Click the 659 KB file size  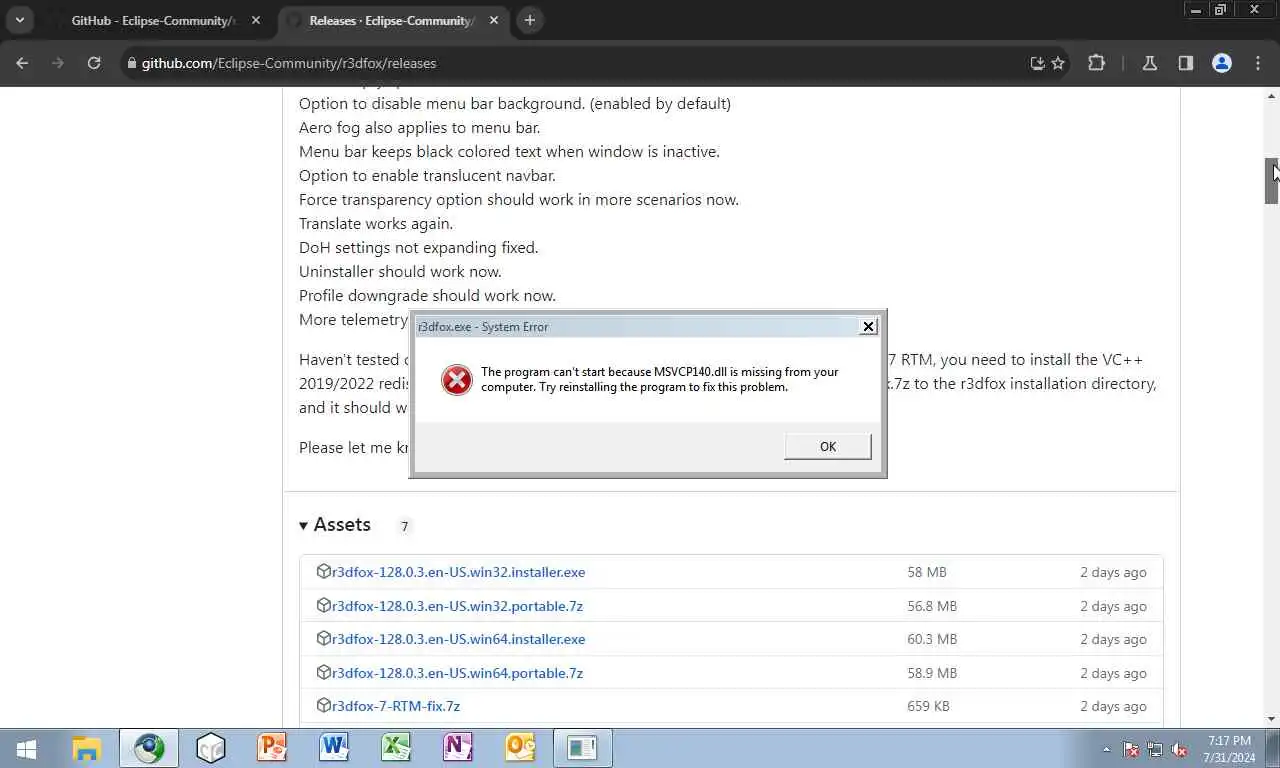coord(928,706)
